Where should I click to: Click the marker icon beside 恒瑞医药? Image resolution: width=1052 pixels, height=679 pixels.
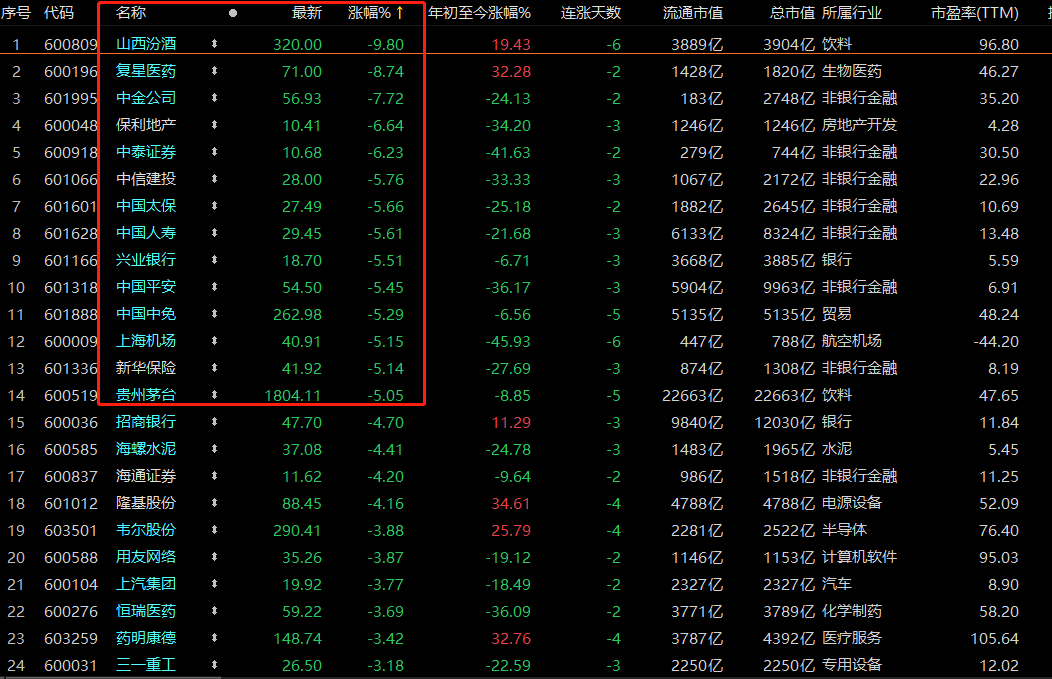215,611
